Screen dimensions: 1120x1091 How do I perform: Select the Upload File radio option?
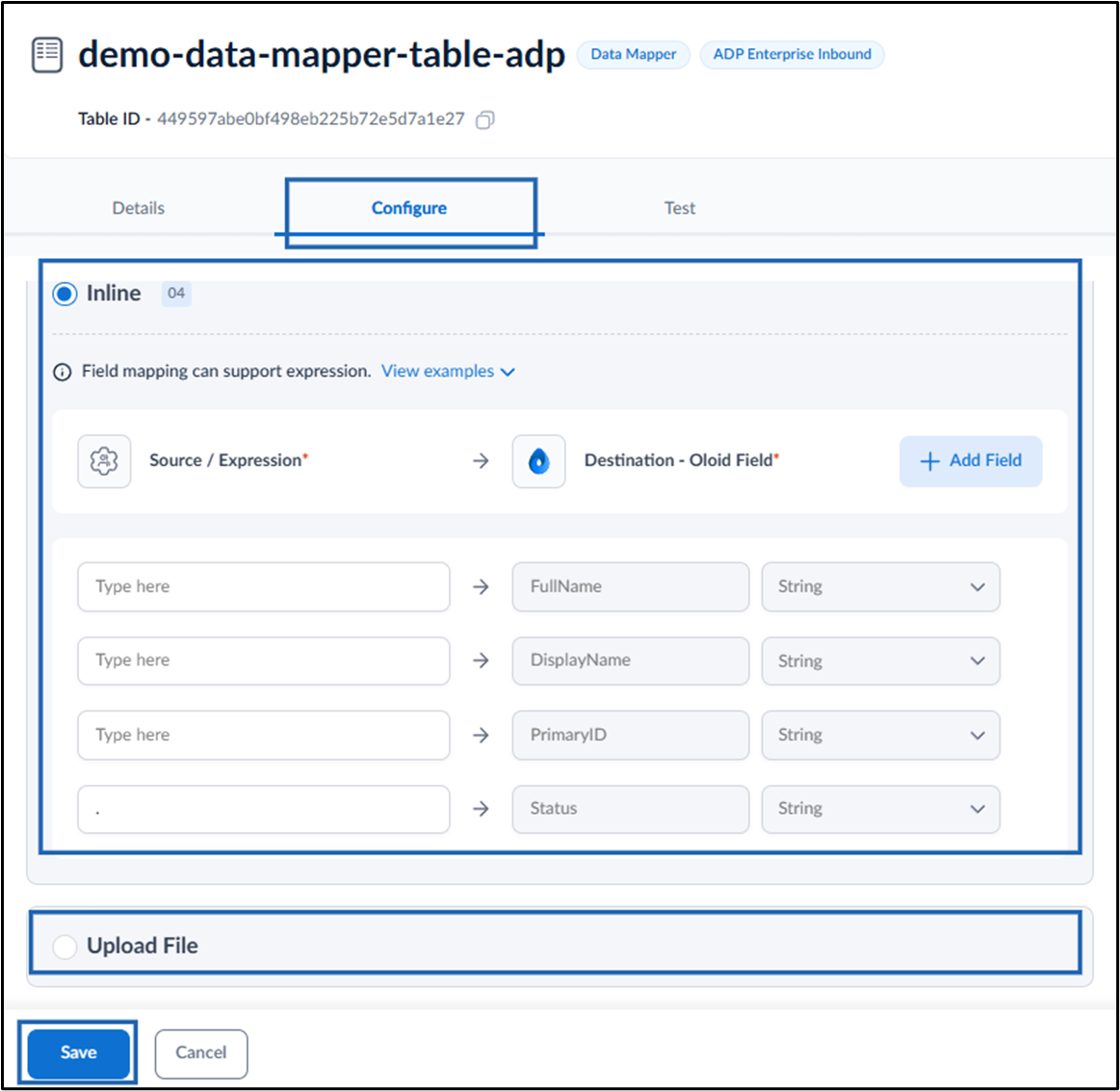tap(65, 946)
